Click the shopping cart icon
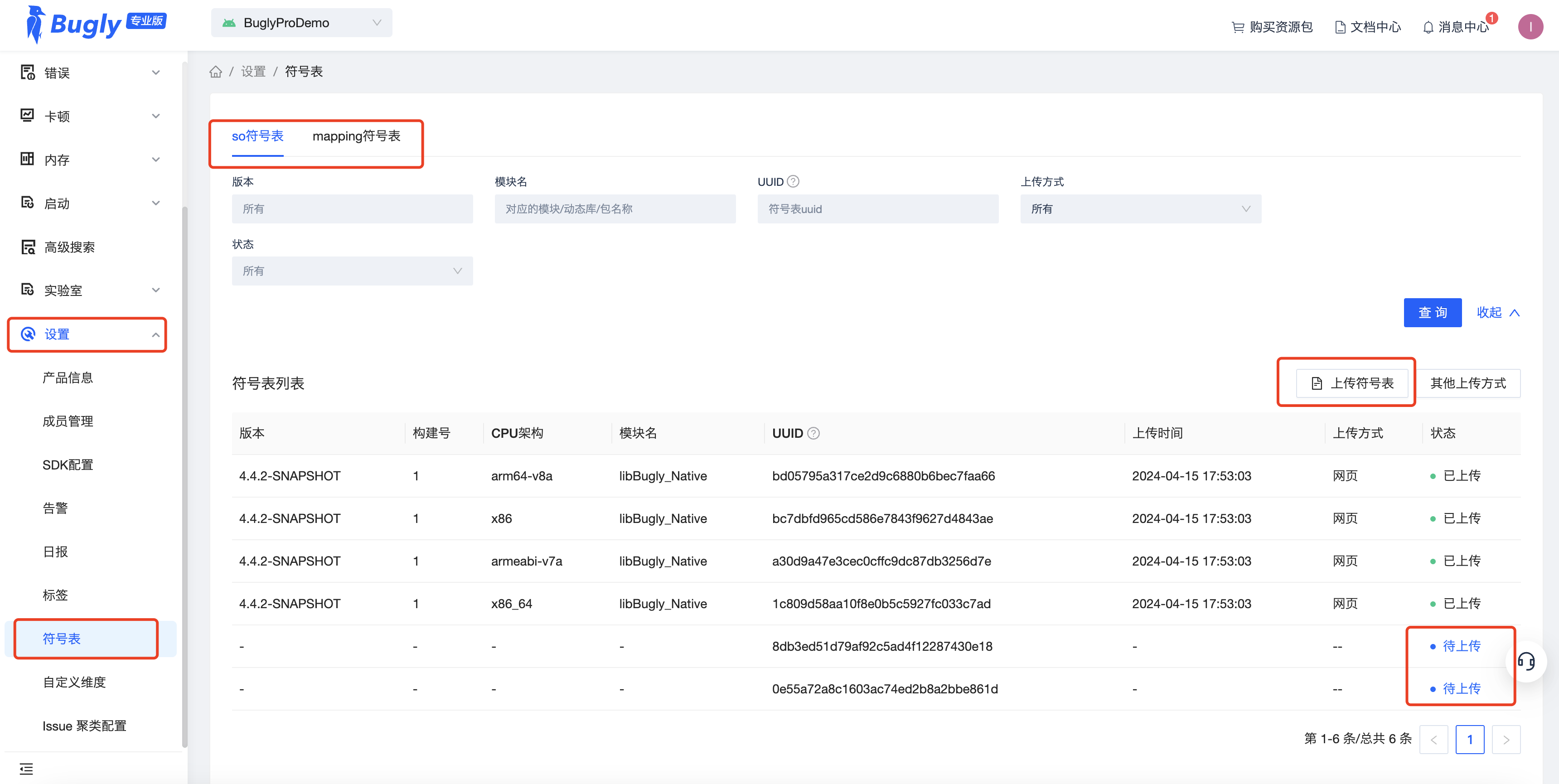 pyautogui.click(x=1238, y=27)
